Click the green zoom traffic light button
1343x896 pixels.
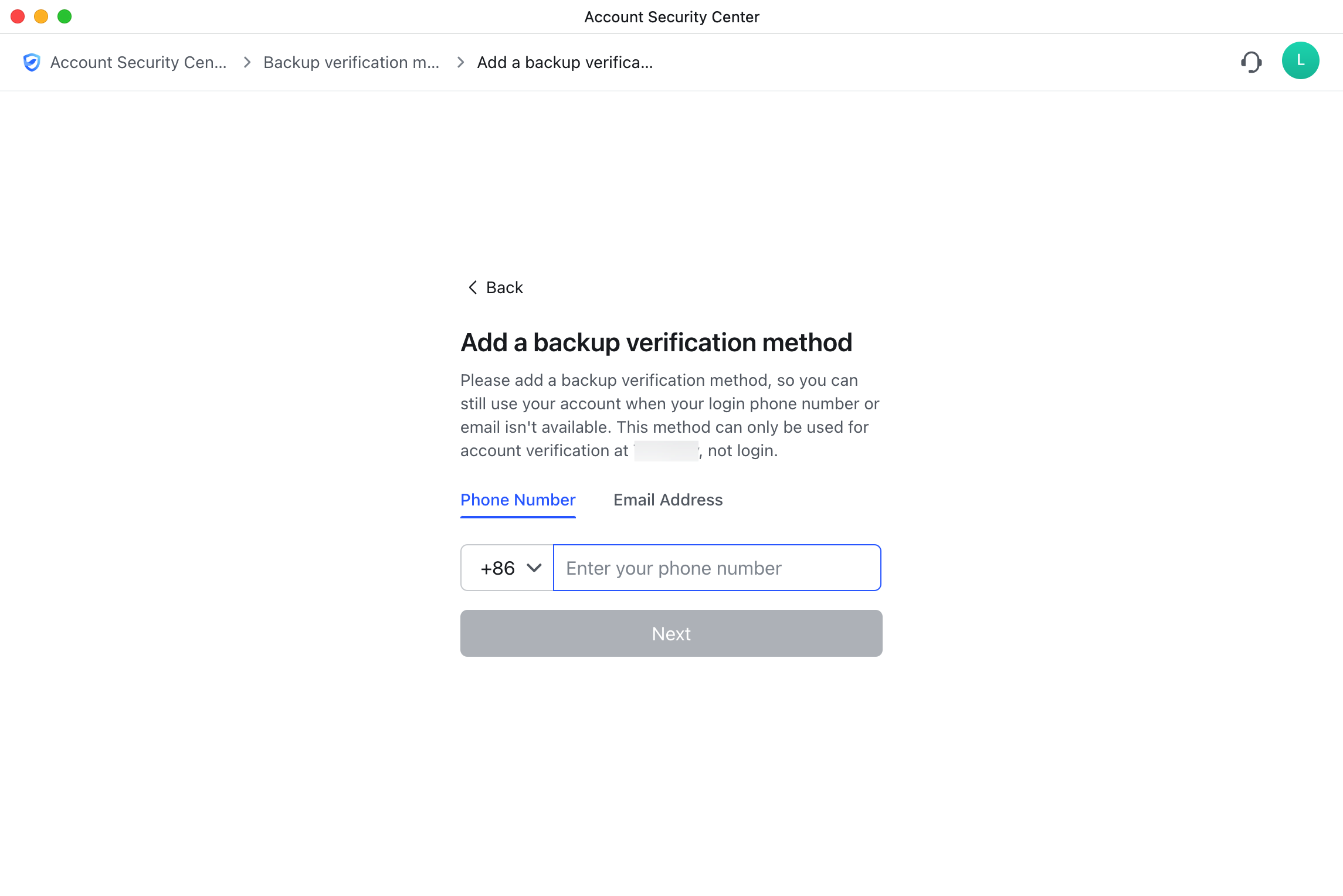pos(65,16)
